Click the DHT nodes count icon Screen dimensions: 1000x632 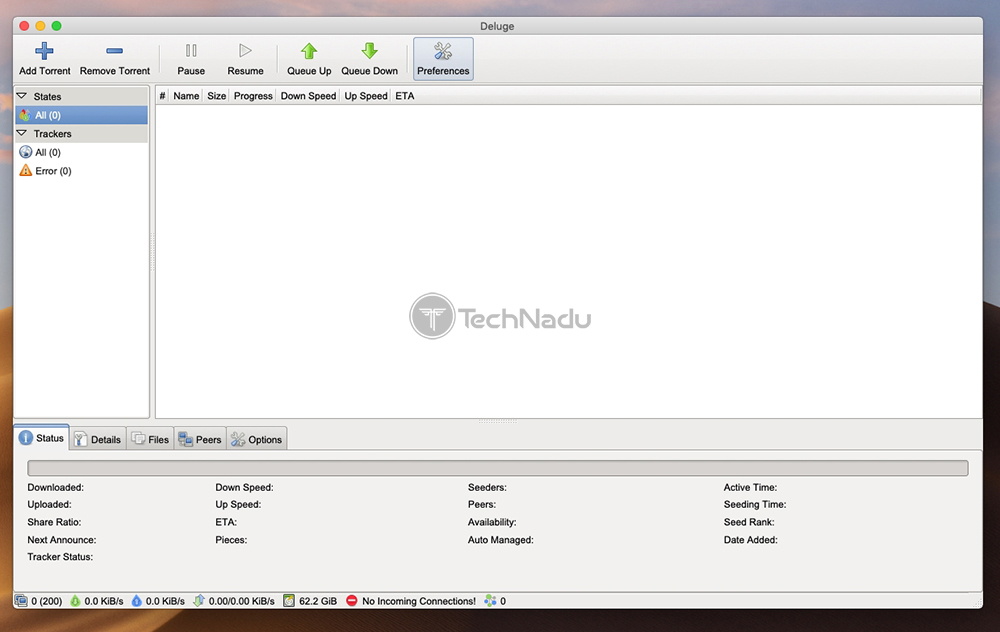coord(490,601)
